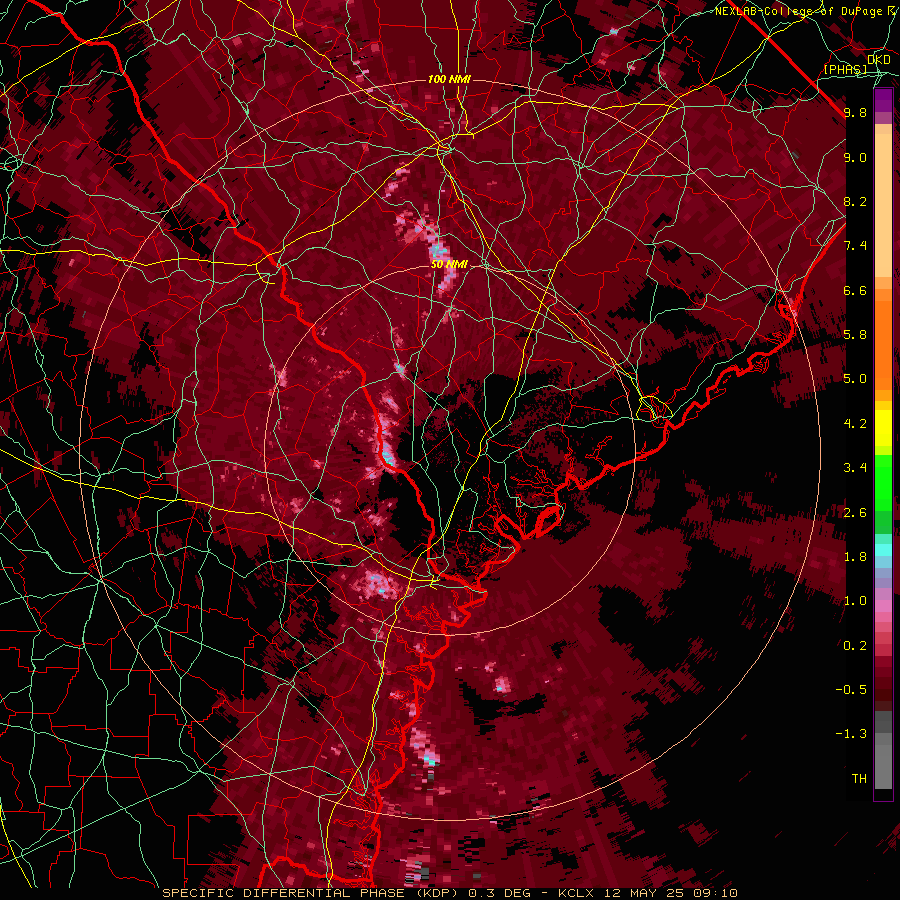Click the SPECIFIC DIFFERENTIAL PHASE (KDP) caption
This screenshot has width=900, height=900.
pos(314,893)
